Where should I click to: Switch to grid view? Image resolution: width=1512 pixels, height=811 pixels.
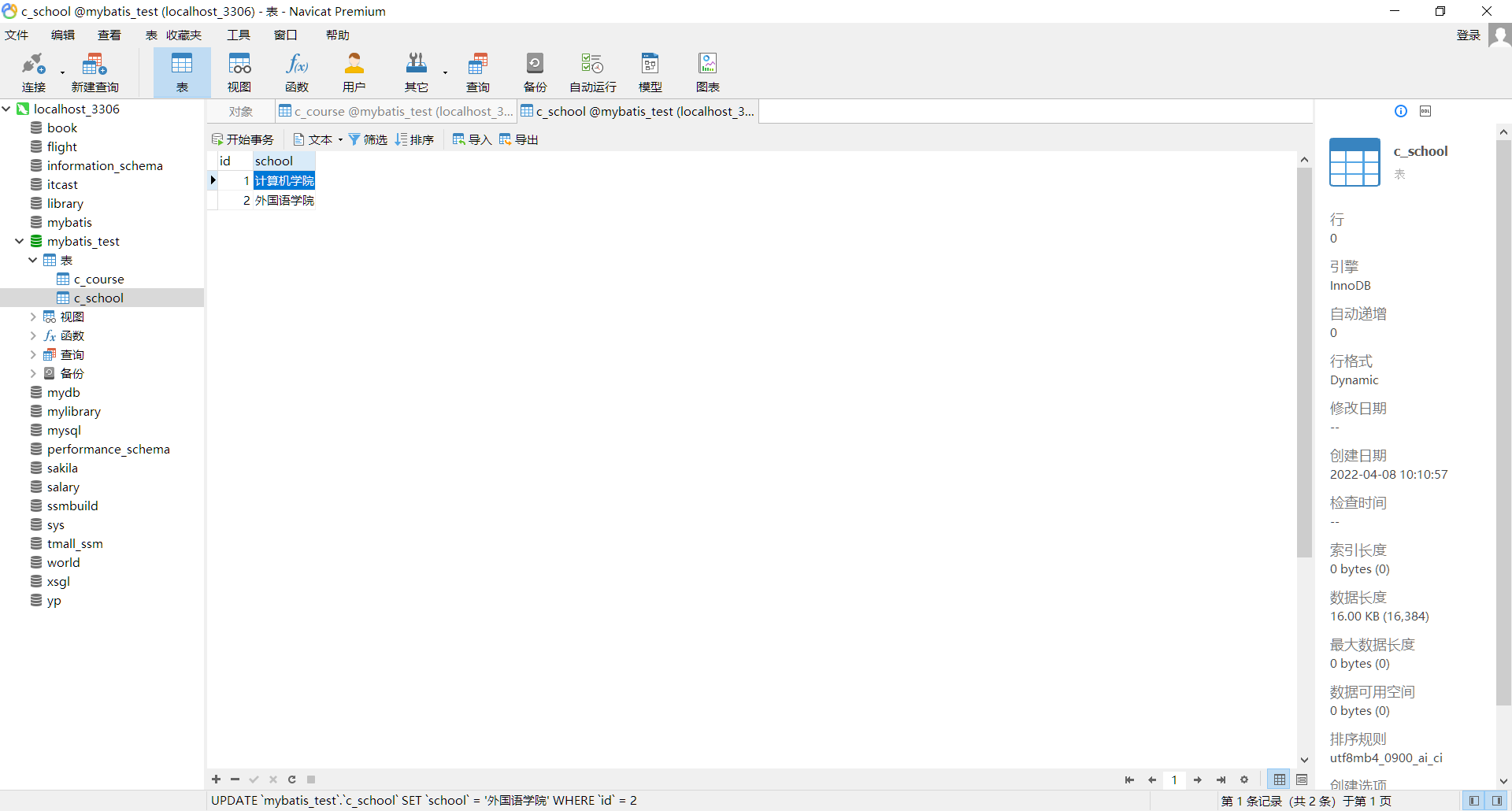tap(1280, 780)
